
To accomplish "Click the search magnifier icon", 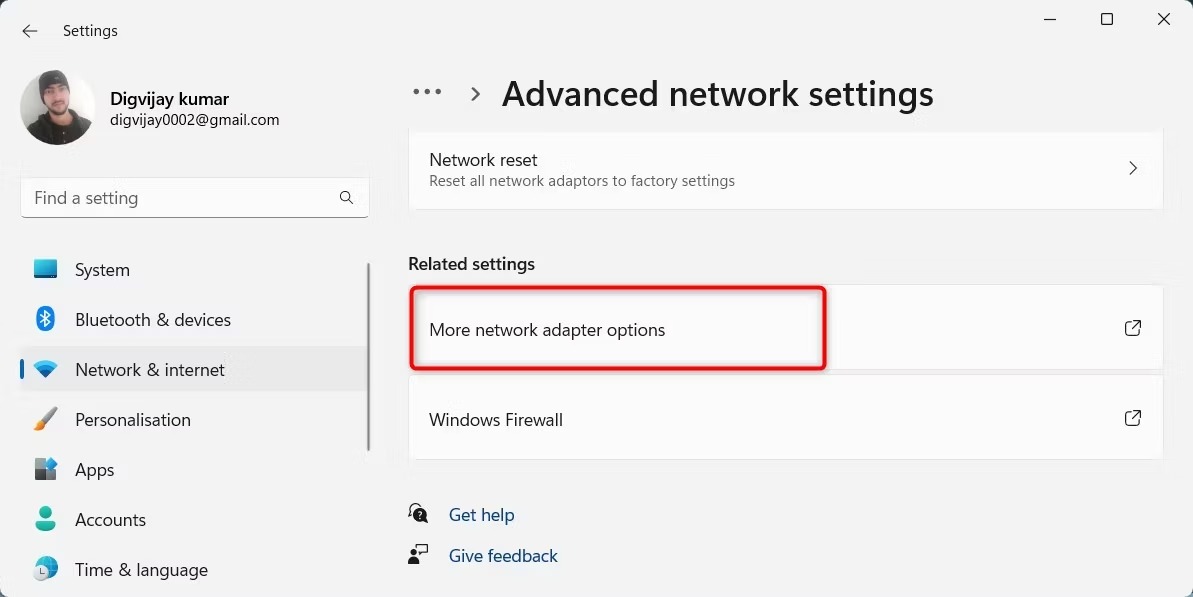I will point(346,198).
